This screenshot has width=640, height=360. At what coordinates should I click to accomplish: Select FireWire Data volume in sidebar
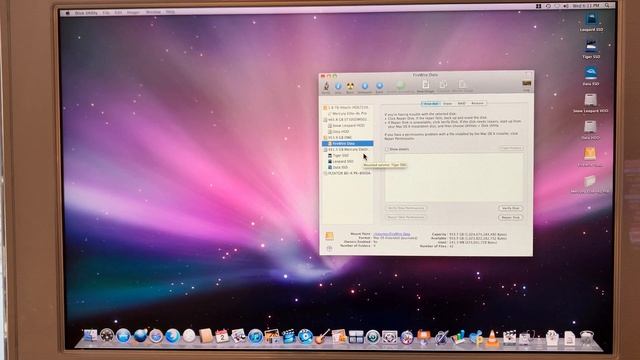[347, 144]
